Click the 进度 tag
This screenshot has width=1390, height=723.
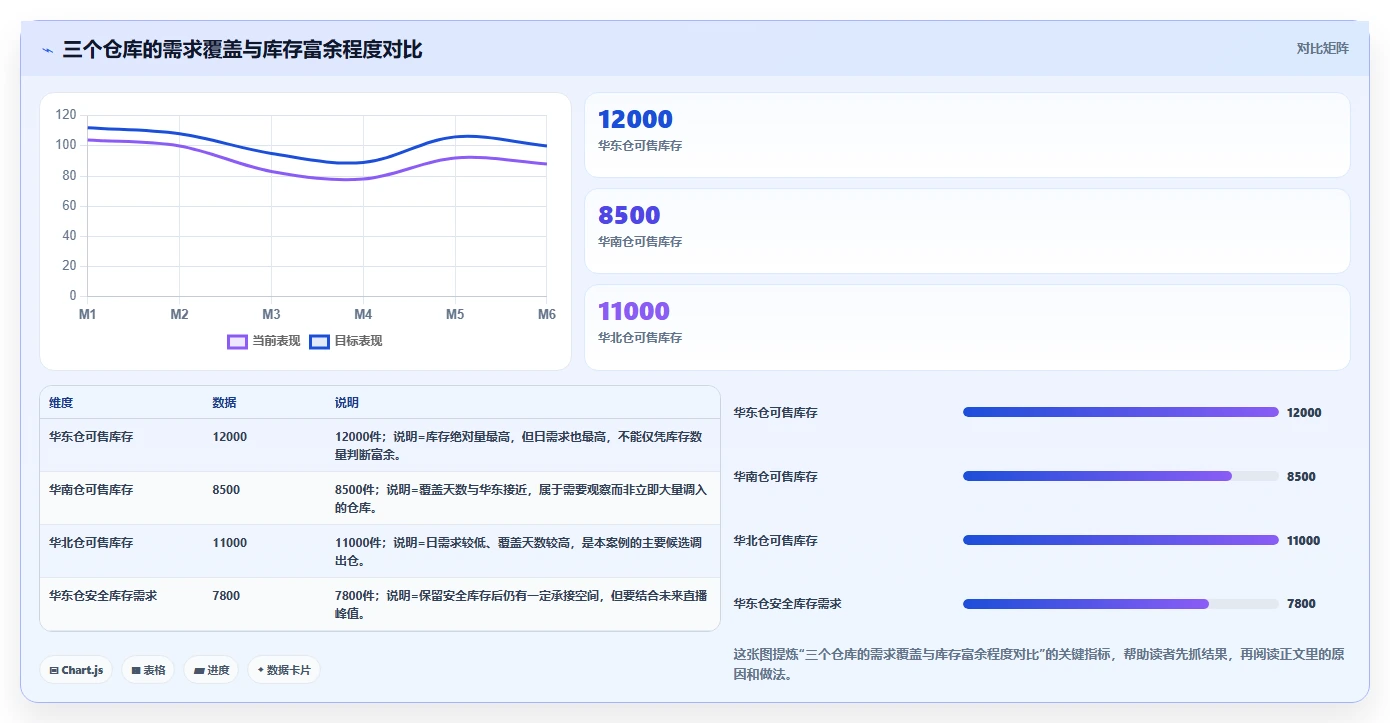pos(211,670)
